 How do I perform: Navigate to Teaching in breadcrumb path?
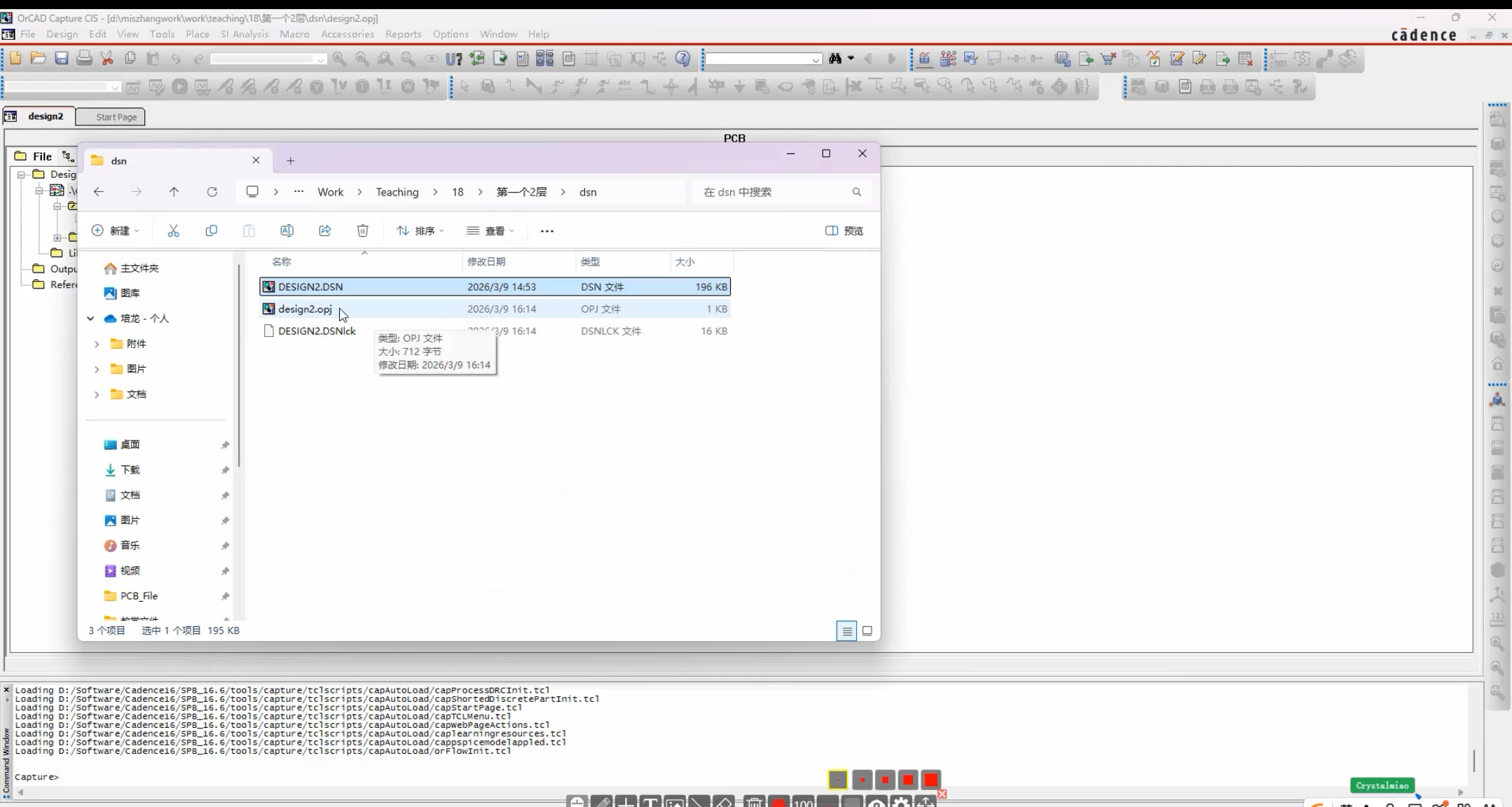[397, 192]
